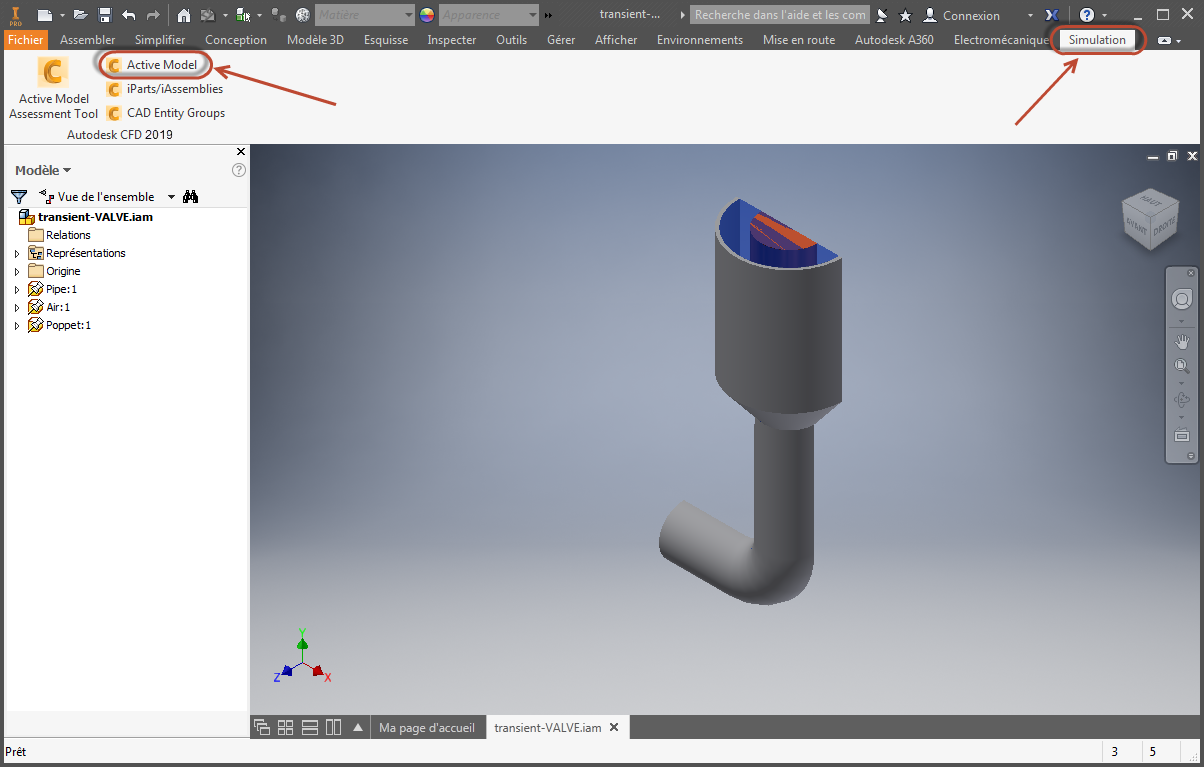Viewport: 1204px width, 767px height.
Task: Open the Fichier menu
Action: coord(25,40)
